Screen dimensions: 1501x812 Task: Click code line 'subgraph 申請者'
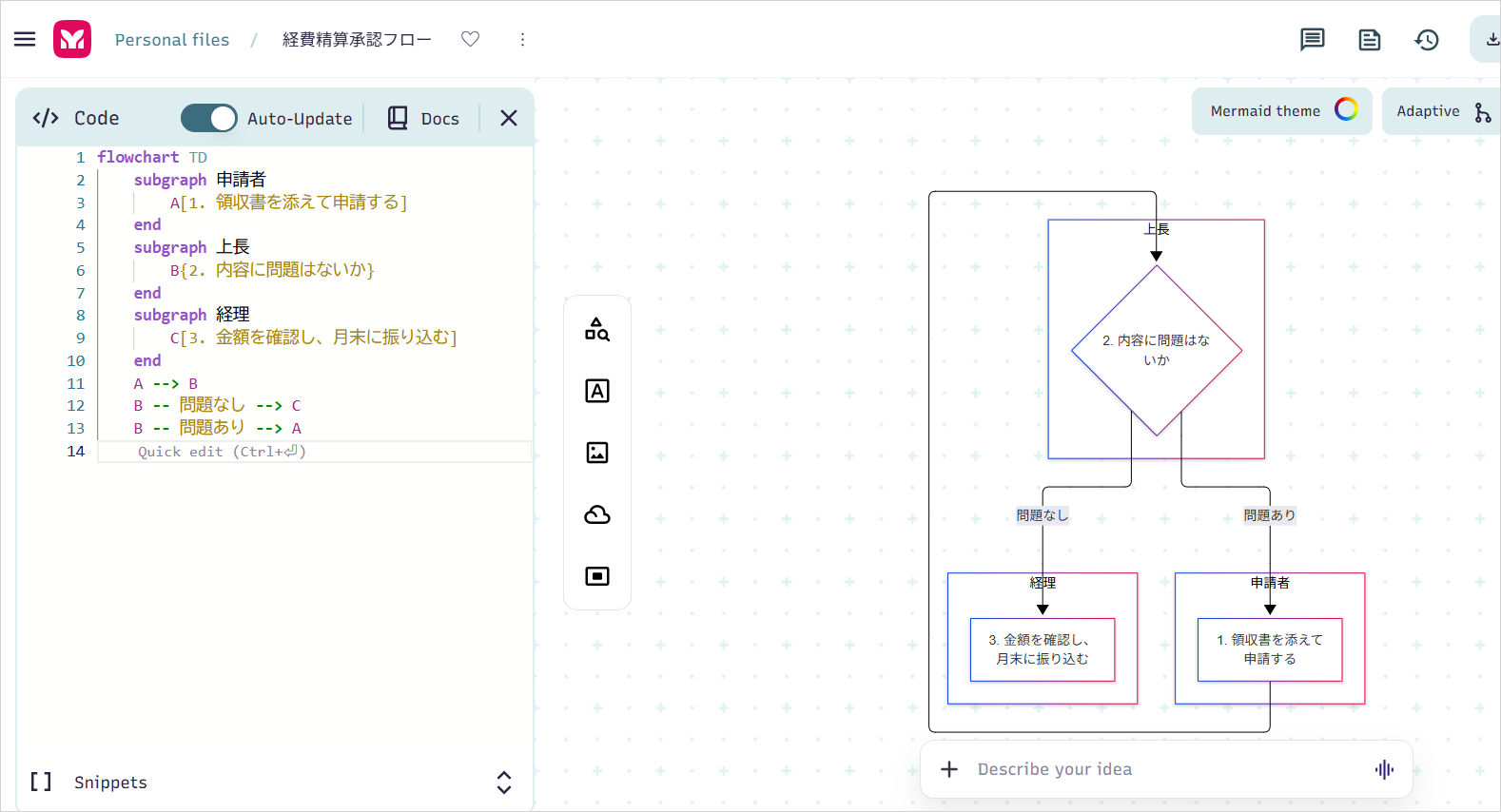200,180
